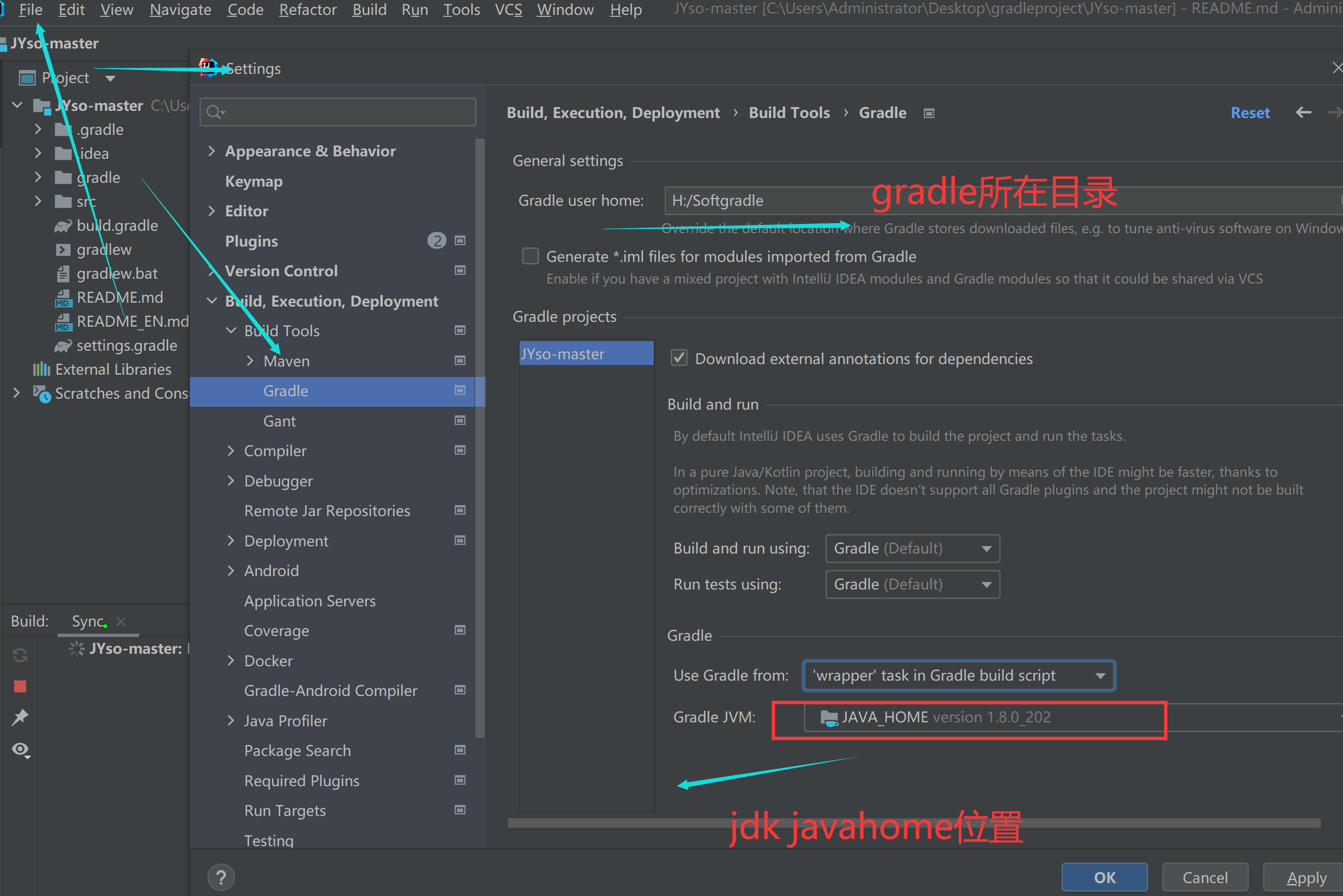Expand the Docker settings node
This screenshot has width=1343, height=896.
pyautogui.click(x=231, y=660)
